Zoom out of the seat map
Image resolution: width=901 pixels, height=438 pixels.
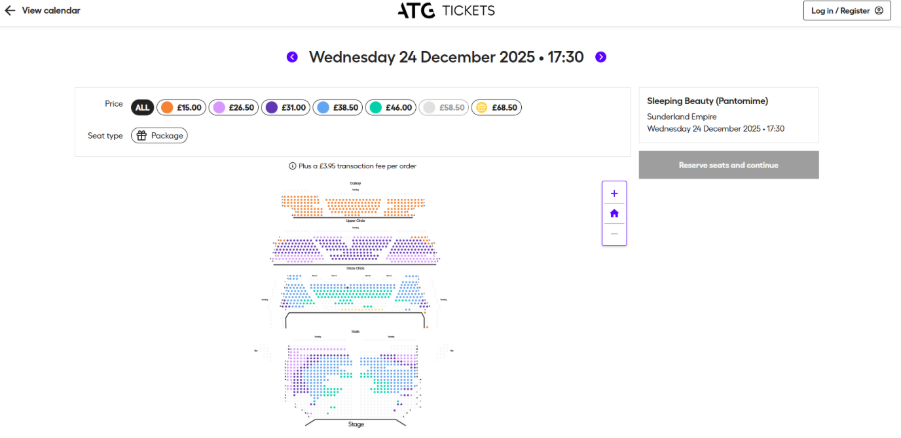click(614, 233)
